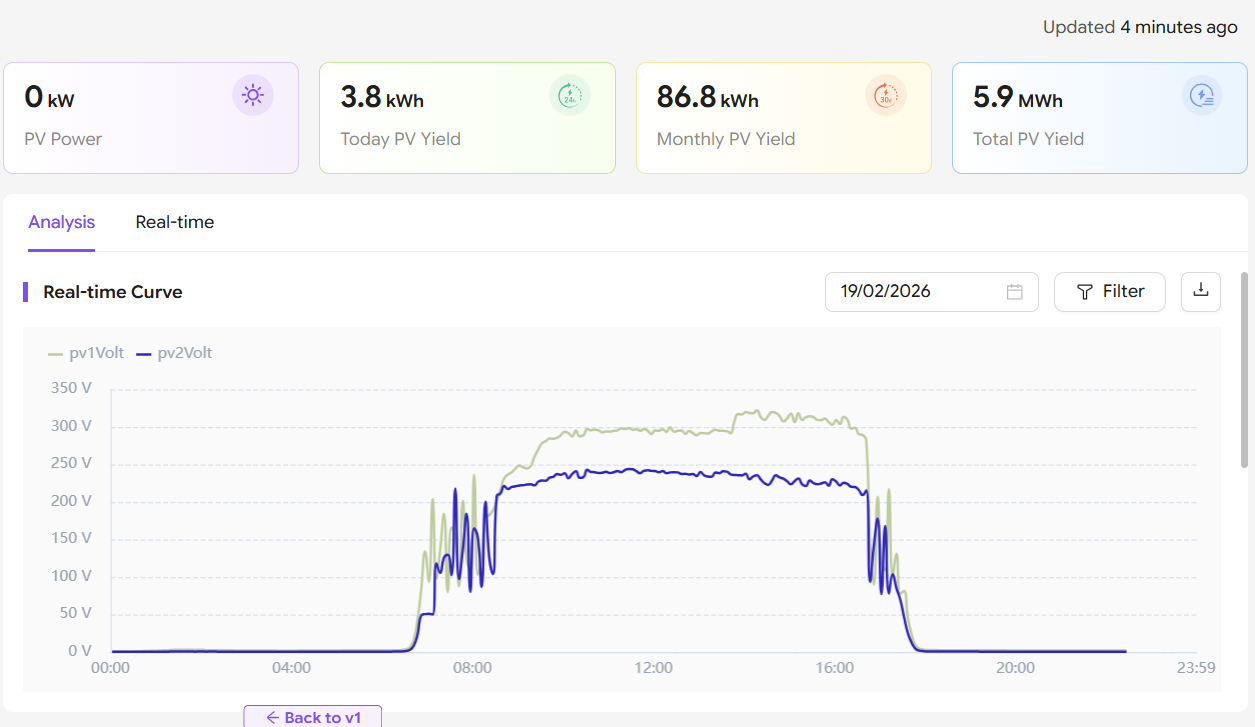Click the 30d icon in Monthly PV Yield
The height and width of the screenshot is (727, 1255).
[x=886, y=95]
